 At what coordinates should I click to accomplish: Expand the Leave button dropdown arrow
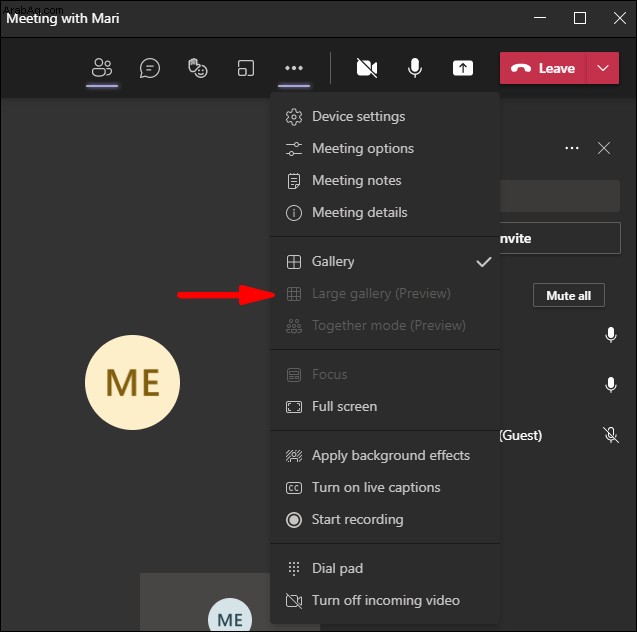[603, 68]
